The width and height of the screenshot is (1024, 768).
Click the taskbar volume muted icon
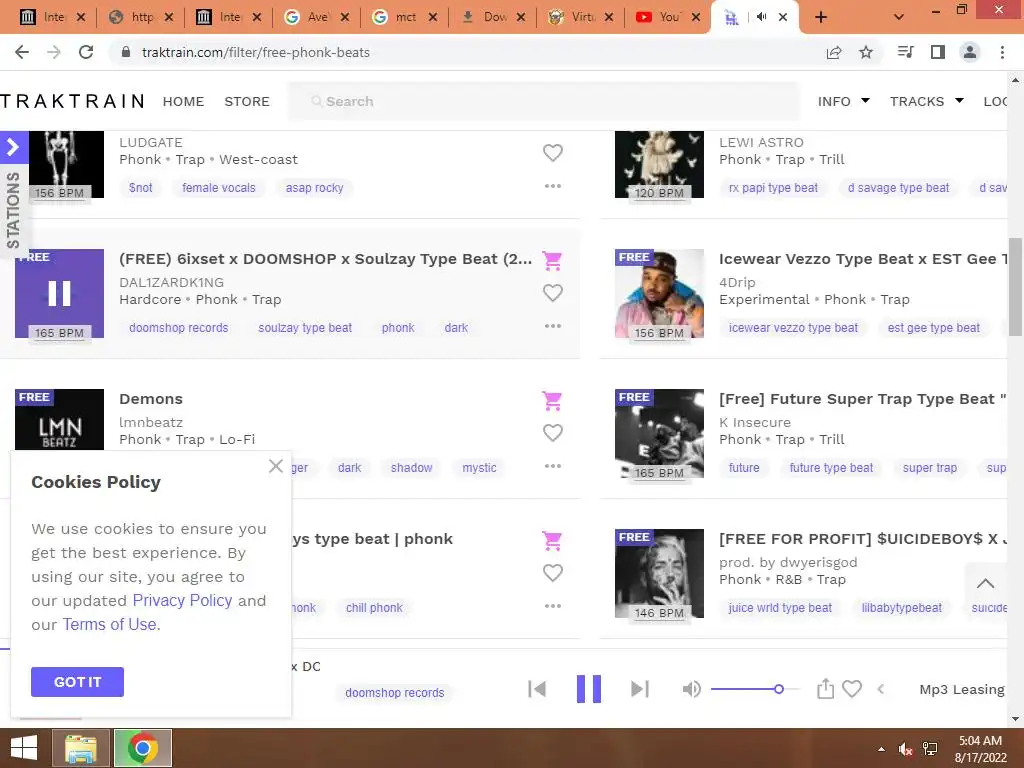click(905, 749)
